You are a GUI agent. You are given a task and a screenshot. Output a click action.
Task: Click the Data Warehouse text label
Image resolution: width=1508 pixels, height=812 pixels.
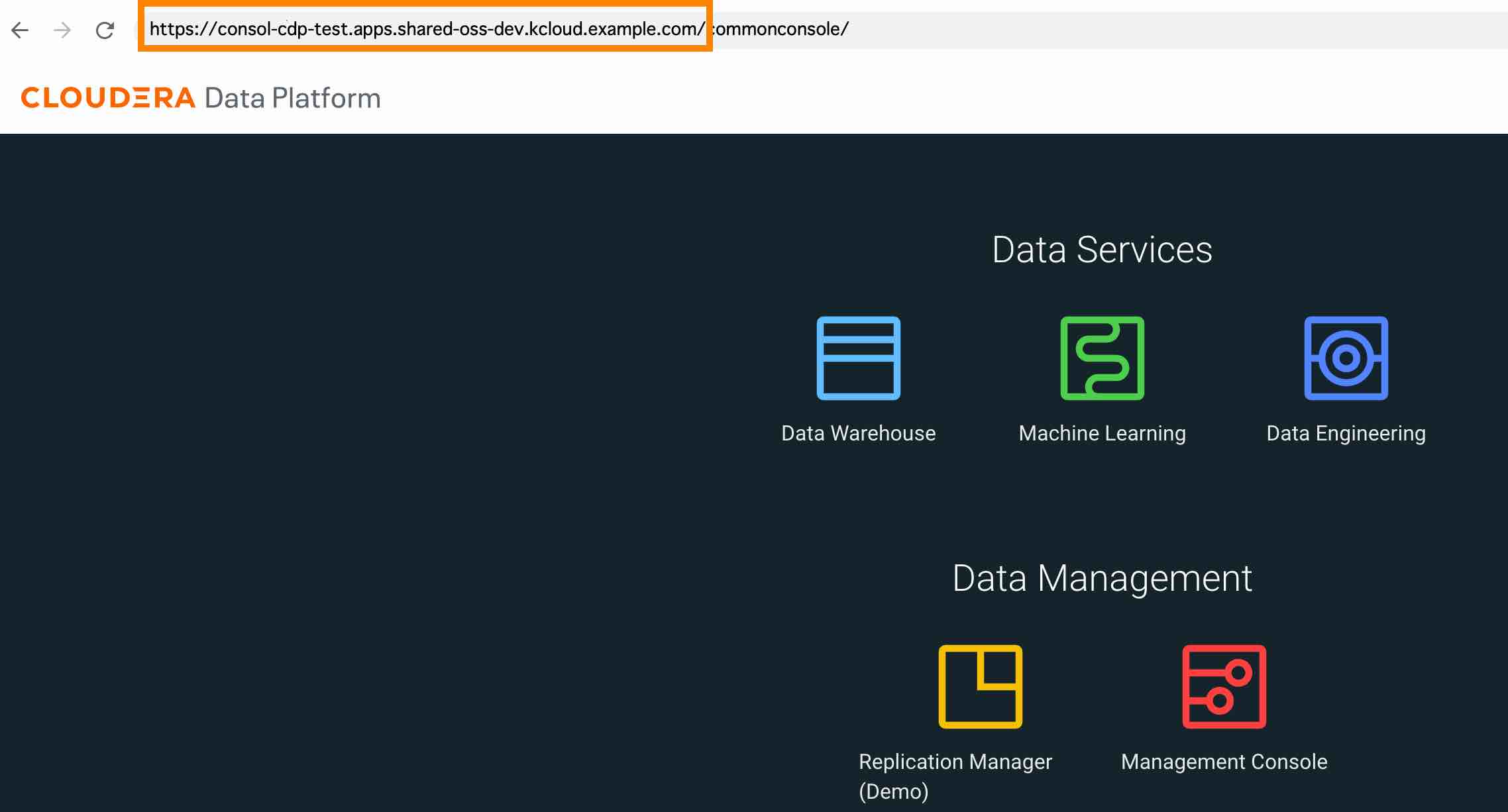858,433
